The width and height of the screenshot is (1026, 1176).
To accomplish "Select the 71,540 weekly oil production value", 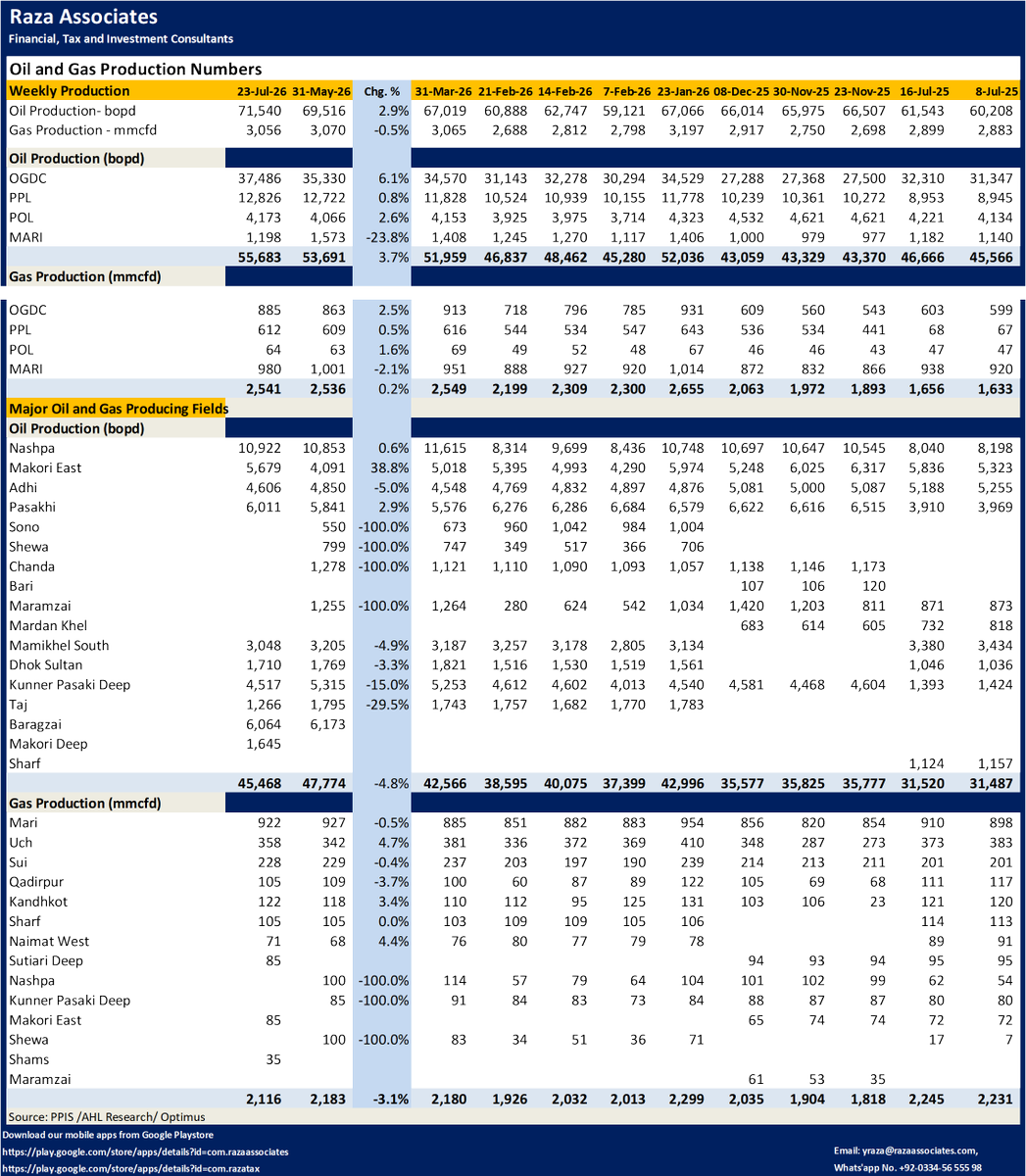I will [x=260, y=111].
